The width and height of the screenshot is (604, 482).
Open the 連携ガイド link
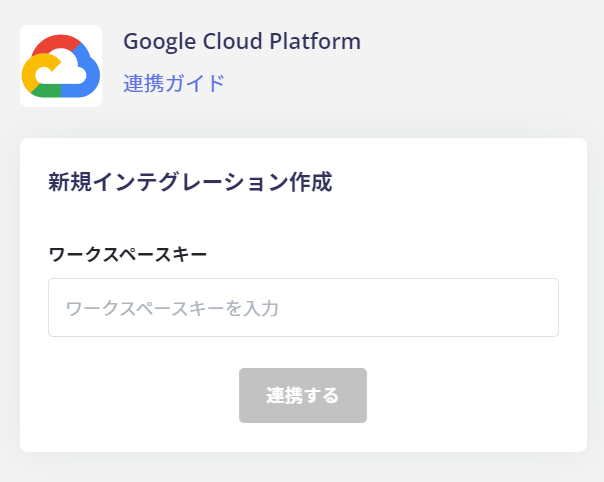click(x=174, y=83)
